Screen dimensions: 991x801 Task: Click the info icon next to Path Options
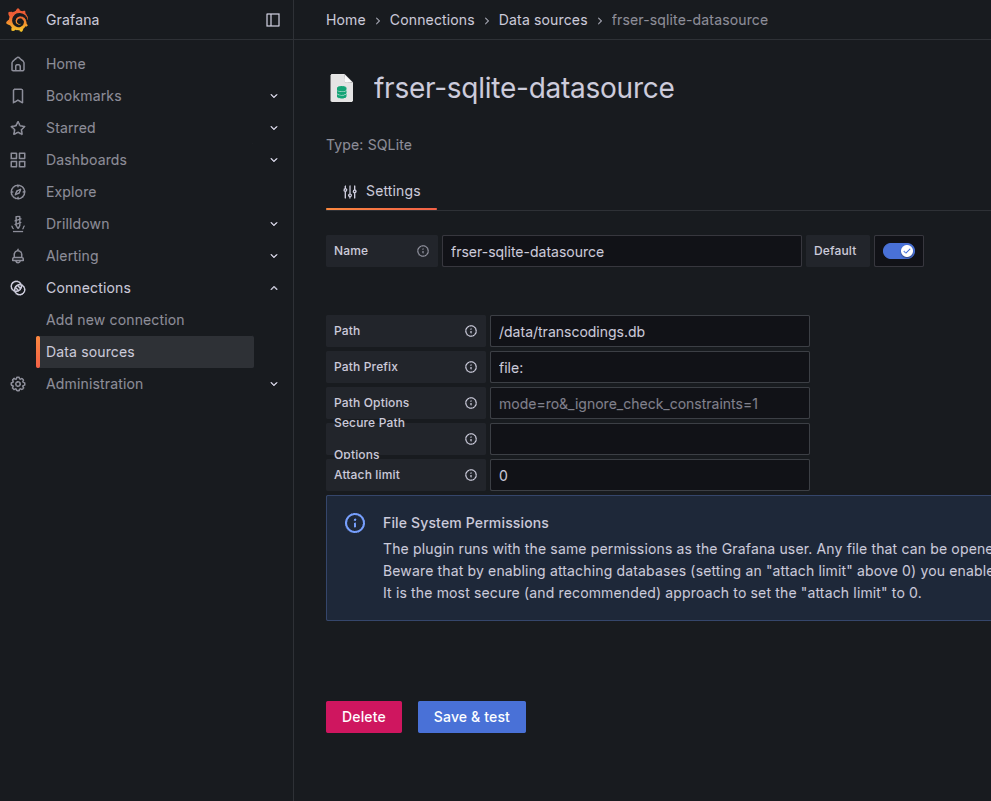tap(471, 403)
